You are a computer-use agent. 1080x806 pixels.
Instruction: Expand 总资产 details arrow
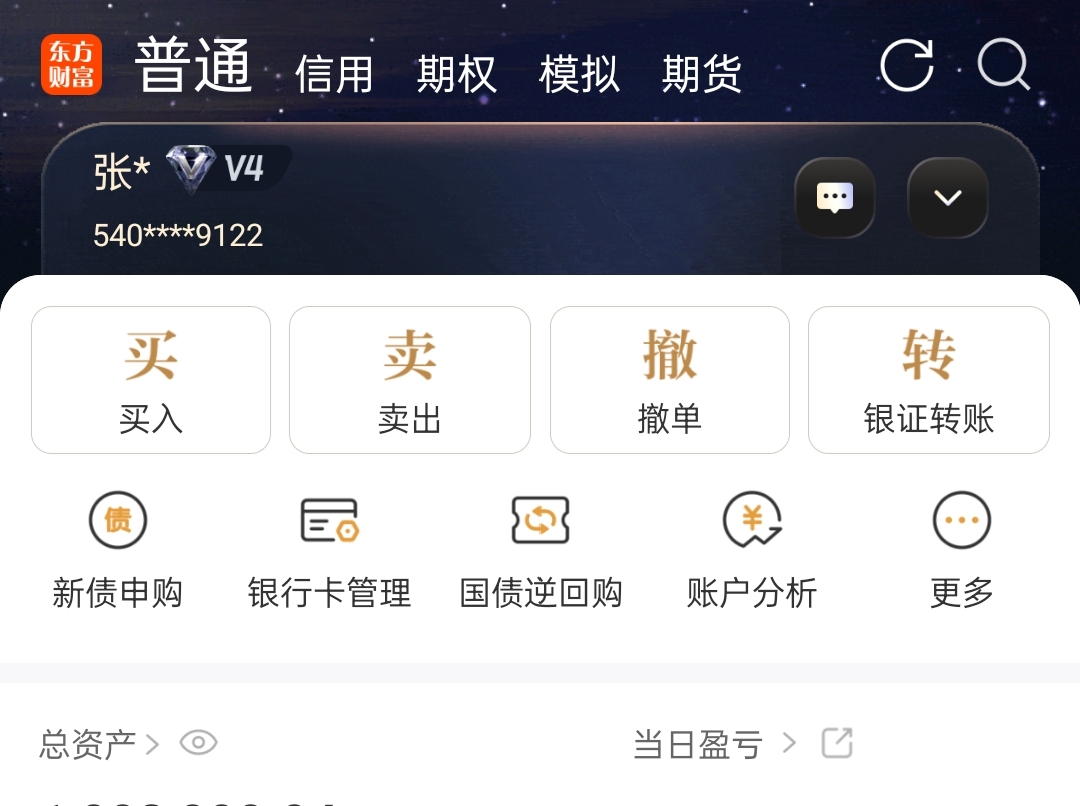152,744
